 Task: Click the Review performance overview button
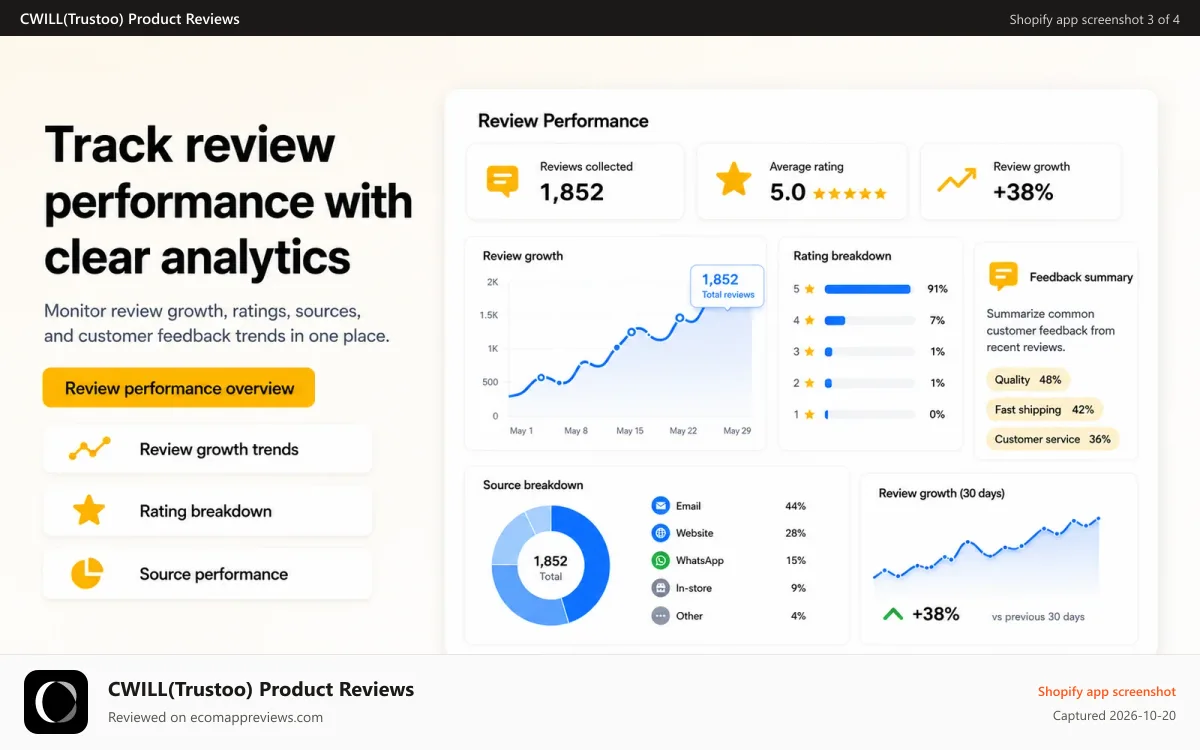point(179,388)
